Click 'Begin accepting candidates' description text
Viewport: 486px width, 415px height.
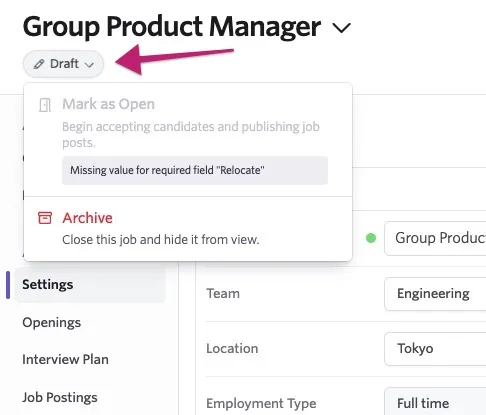tap(191, 135)
